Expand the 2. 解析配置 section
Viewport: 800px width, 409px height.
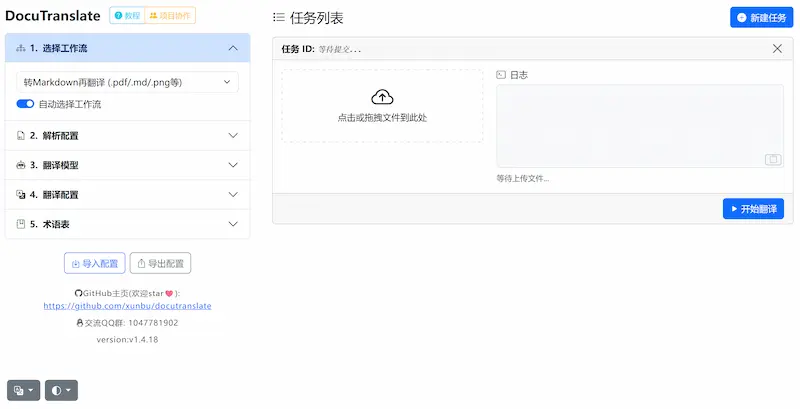point(127,135)
